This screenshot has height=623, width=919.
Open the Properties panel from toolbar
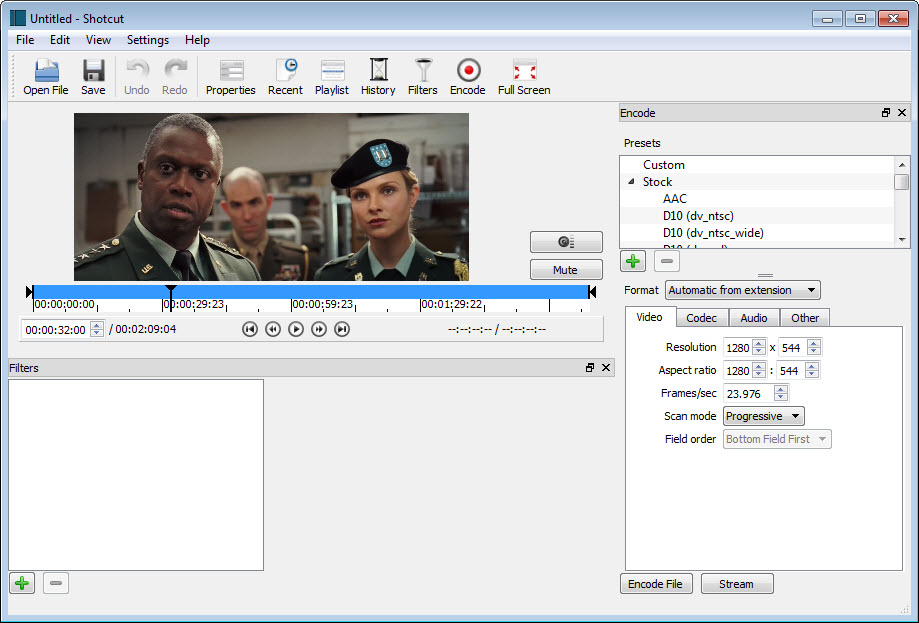pos(230,77)
